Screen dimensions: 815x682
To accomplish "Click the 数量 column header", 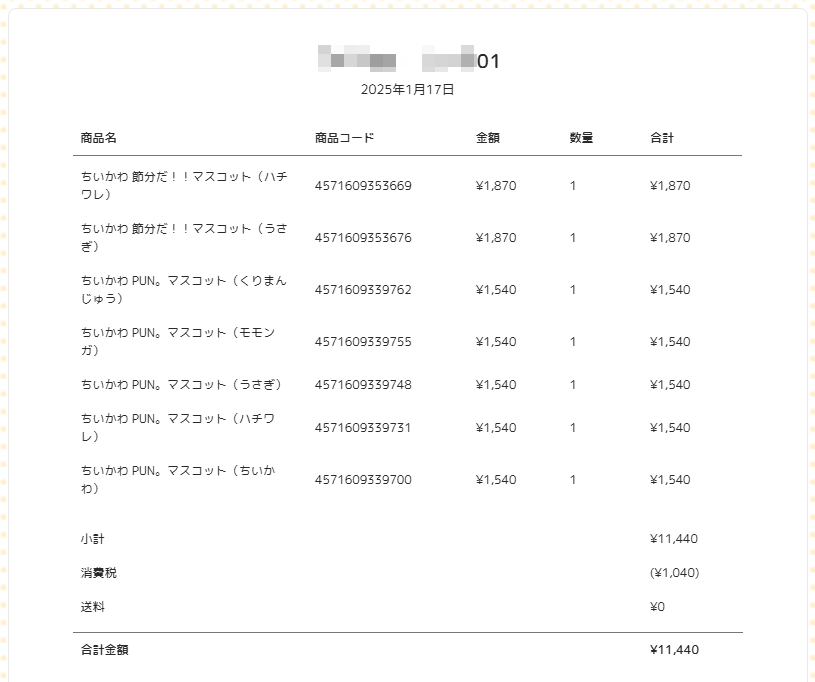I will point(581,138).
